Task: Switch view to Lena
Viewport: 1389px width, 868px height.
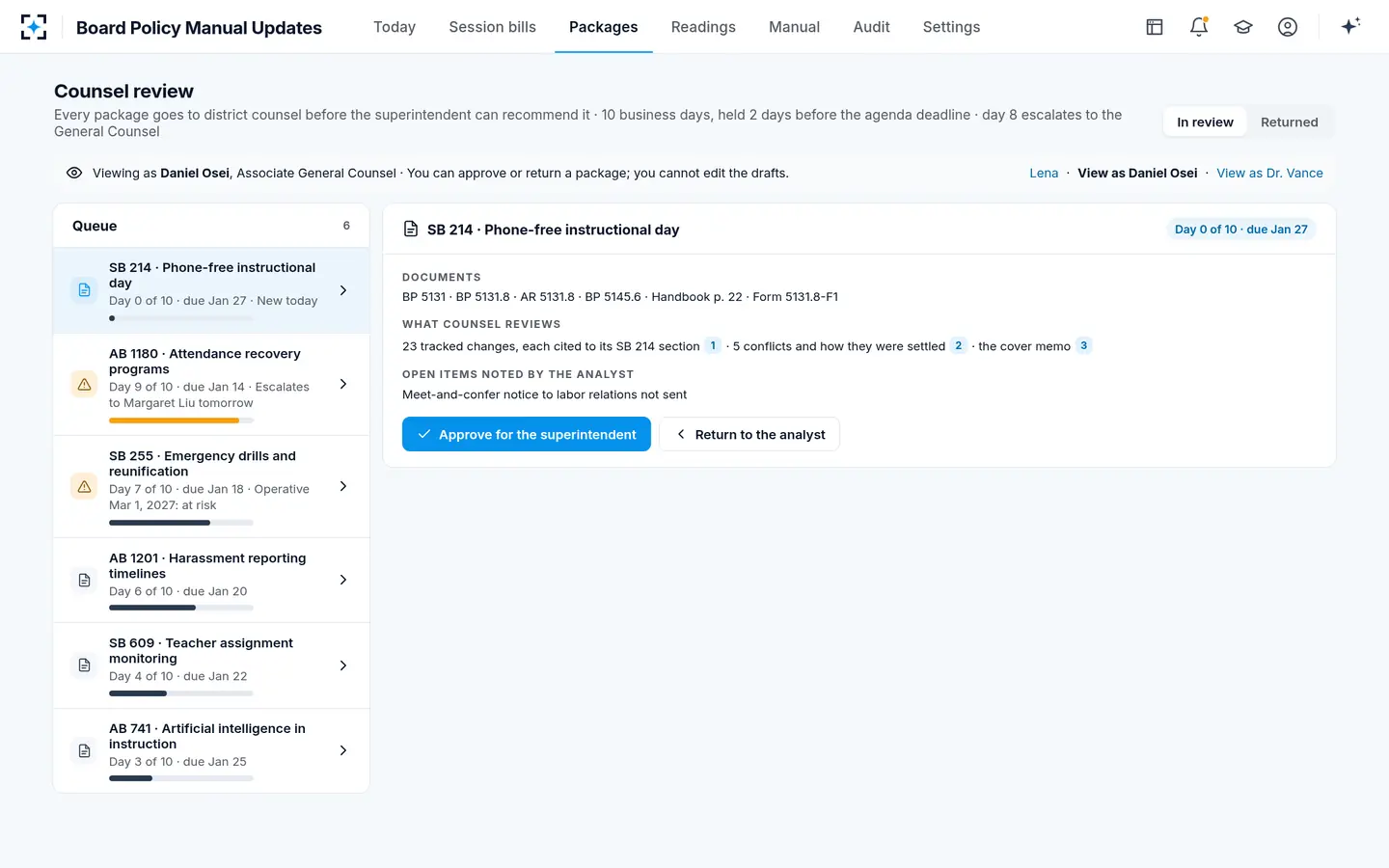Action: click(x=1044, y=173)
